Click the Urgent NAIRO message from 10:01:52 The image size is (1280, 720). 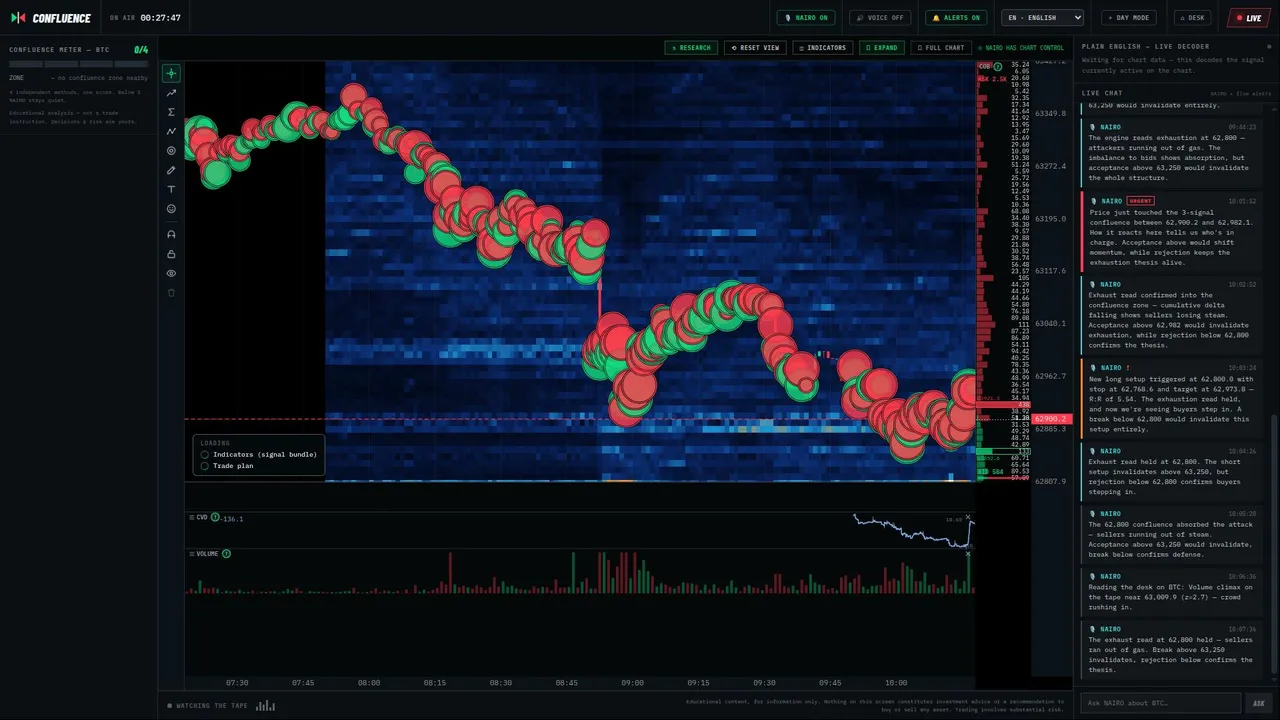(1171, 232)
